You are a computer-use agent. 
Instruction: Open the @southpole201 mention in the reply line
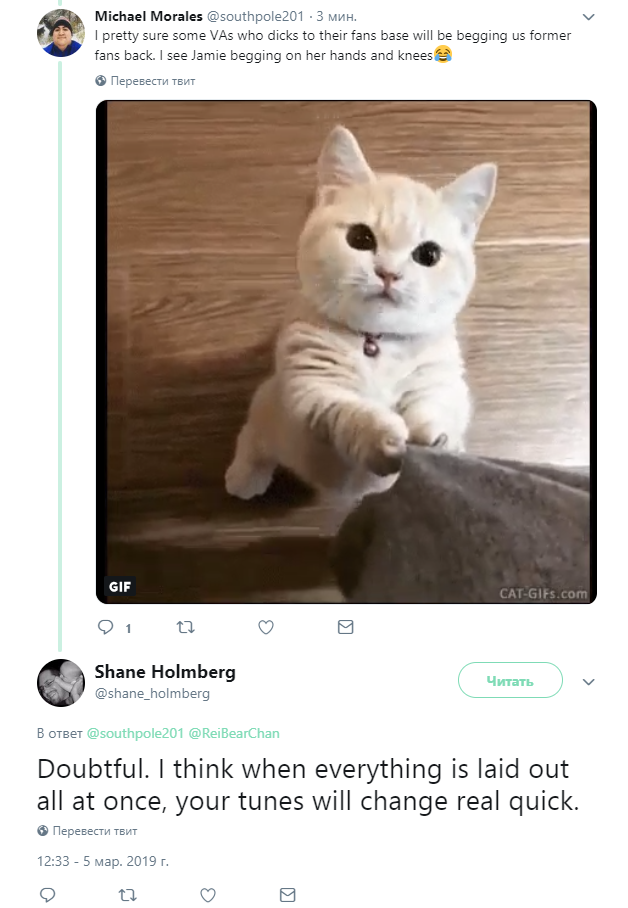pos(135,733)
